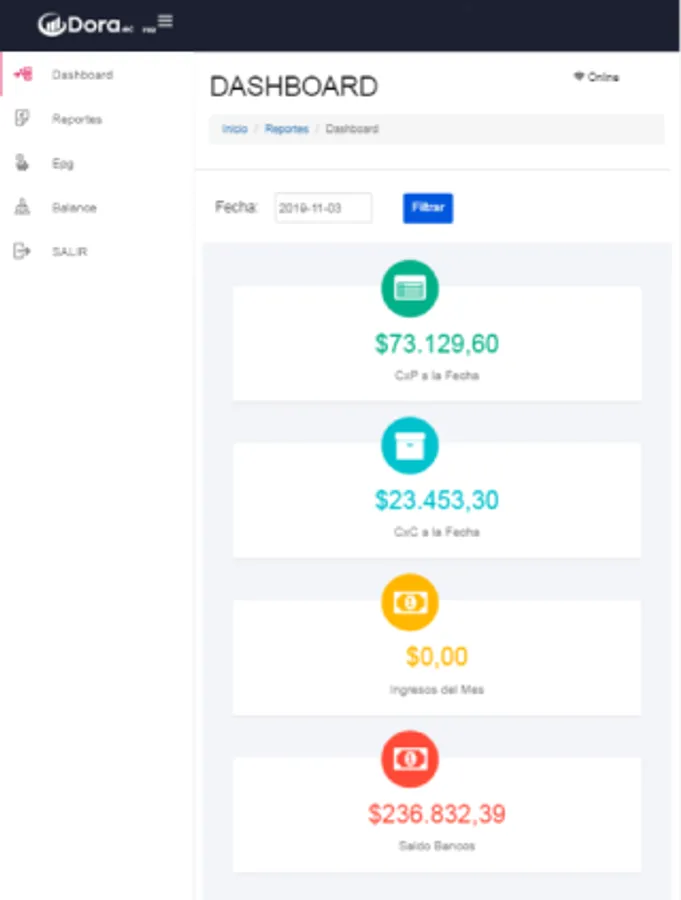Click the $236.832,39 amount

click(437, 814)
